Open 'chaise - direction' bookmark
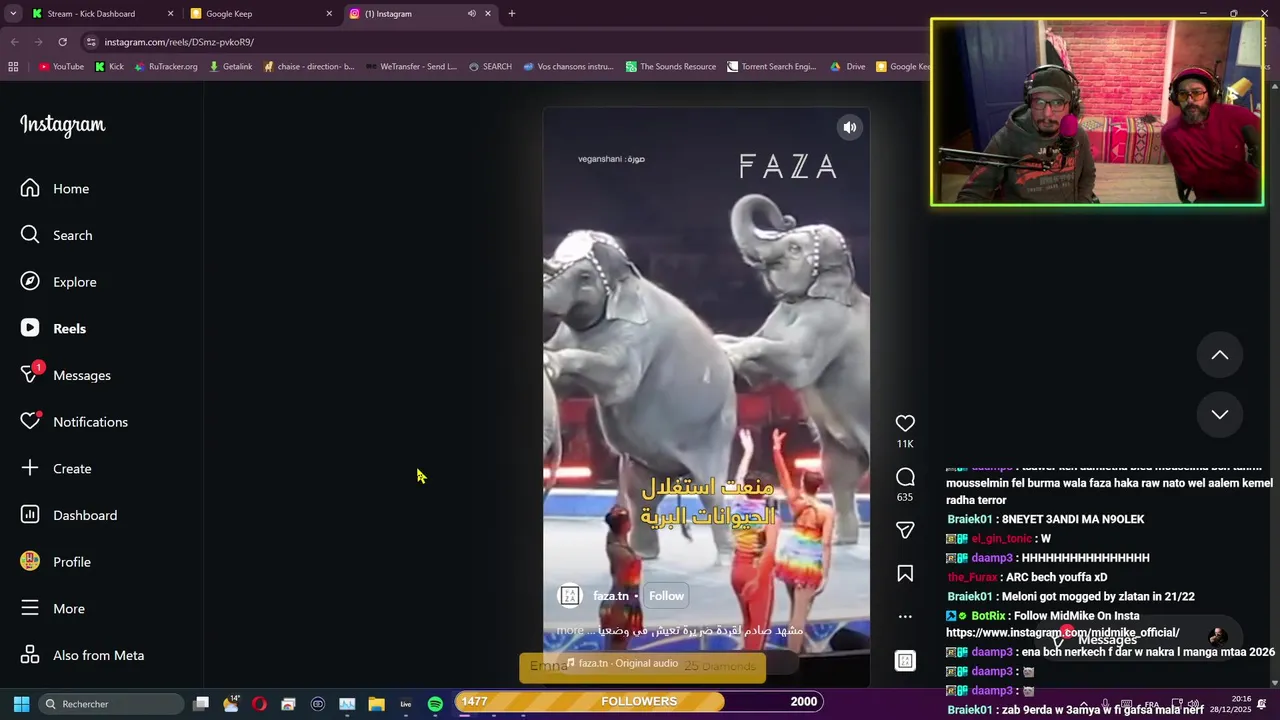This screenshot has width=1280, height=720. tap(309, 67)
